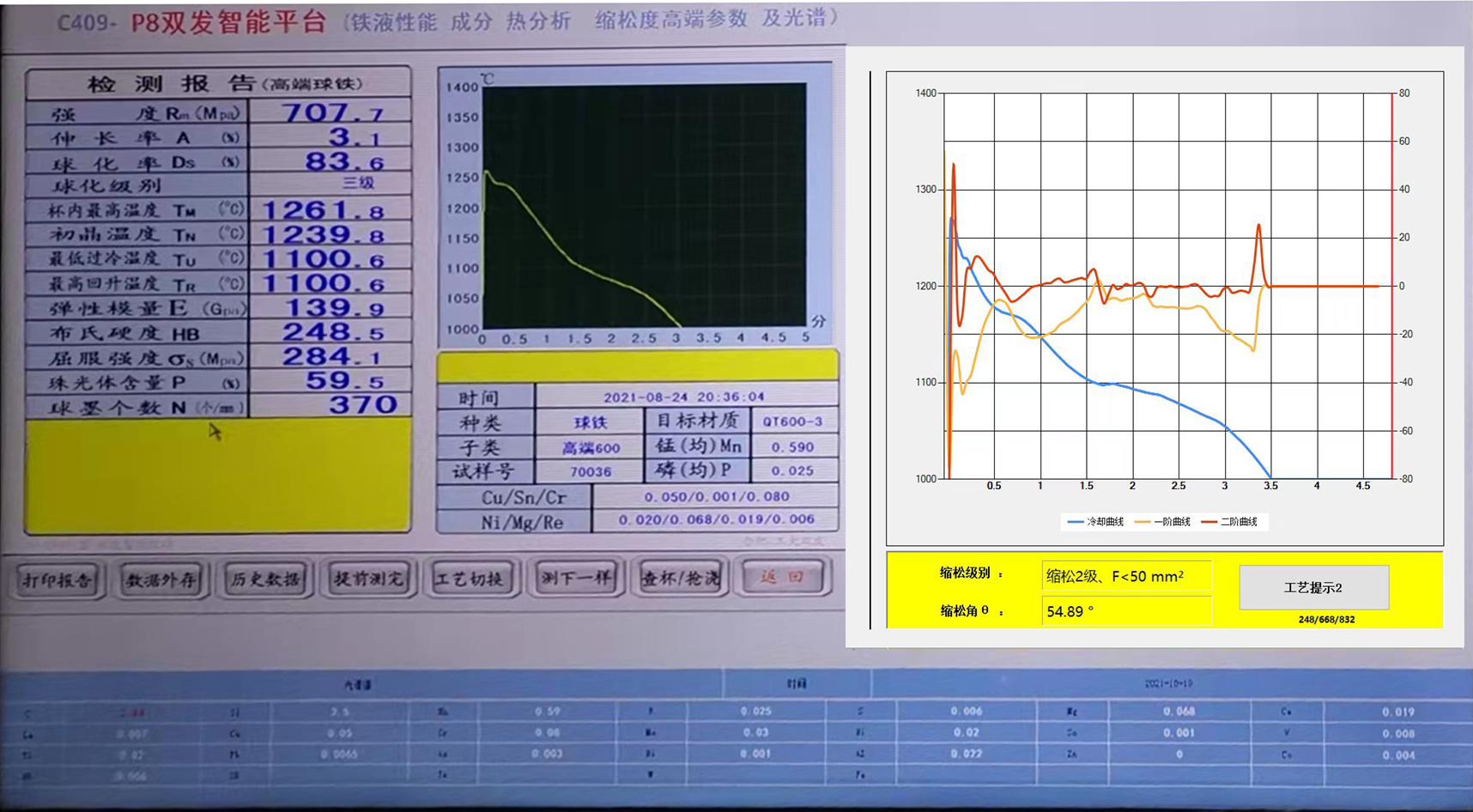
Task: Click the 子类 value 高端600
Action: coord(591,447)
